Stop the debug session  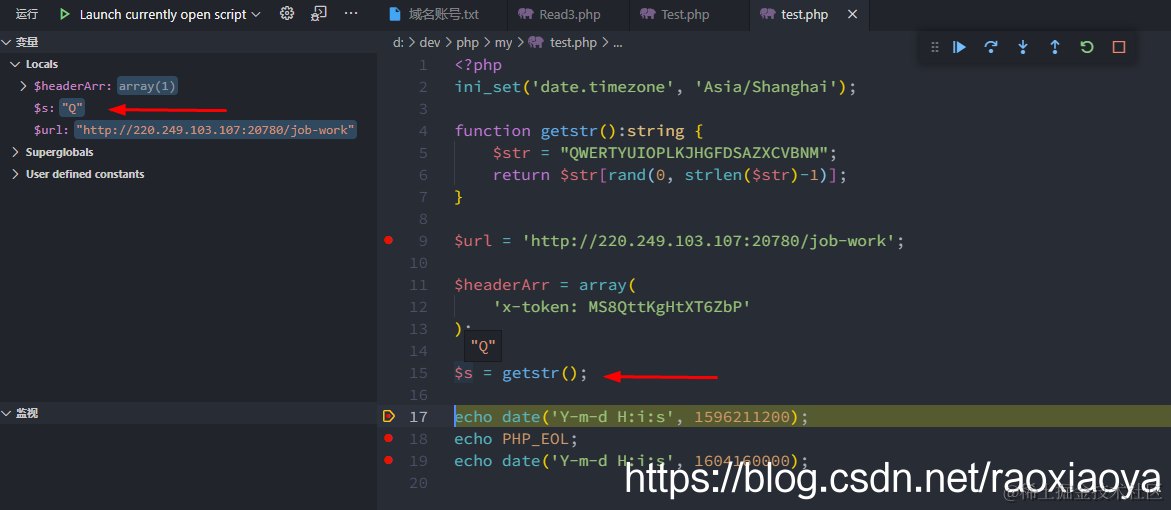pyautogui.click(x=1119, y=47)
